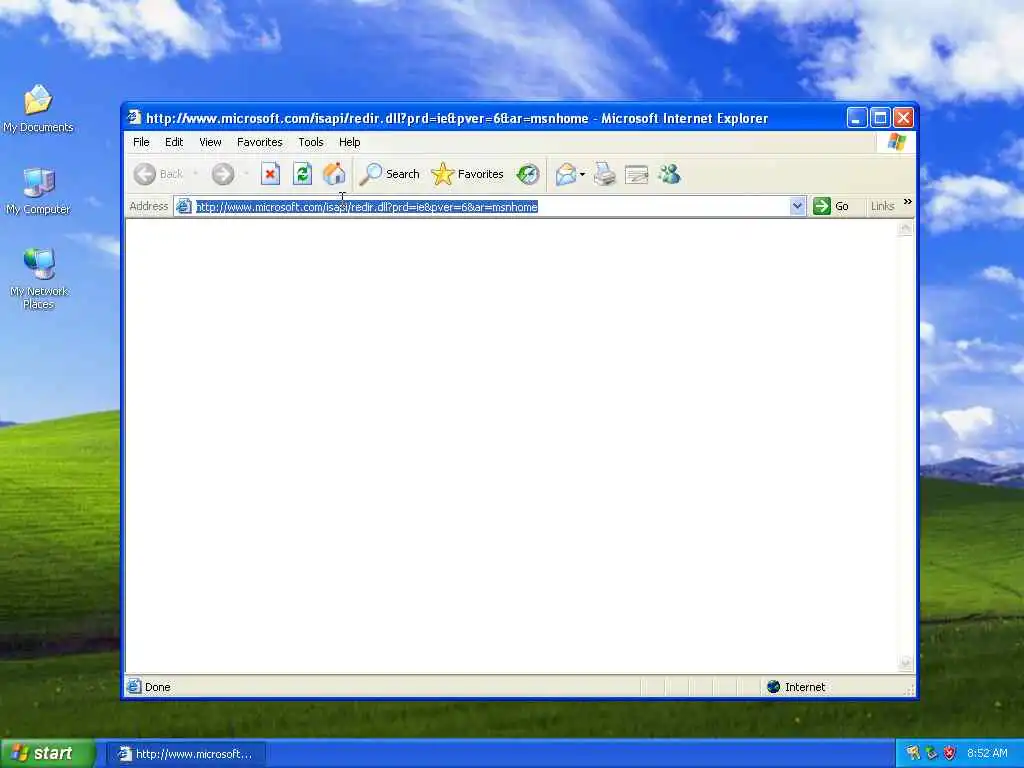
Task: Print page with the printer icon
Action: click(605, 174)
